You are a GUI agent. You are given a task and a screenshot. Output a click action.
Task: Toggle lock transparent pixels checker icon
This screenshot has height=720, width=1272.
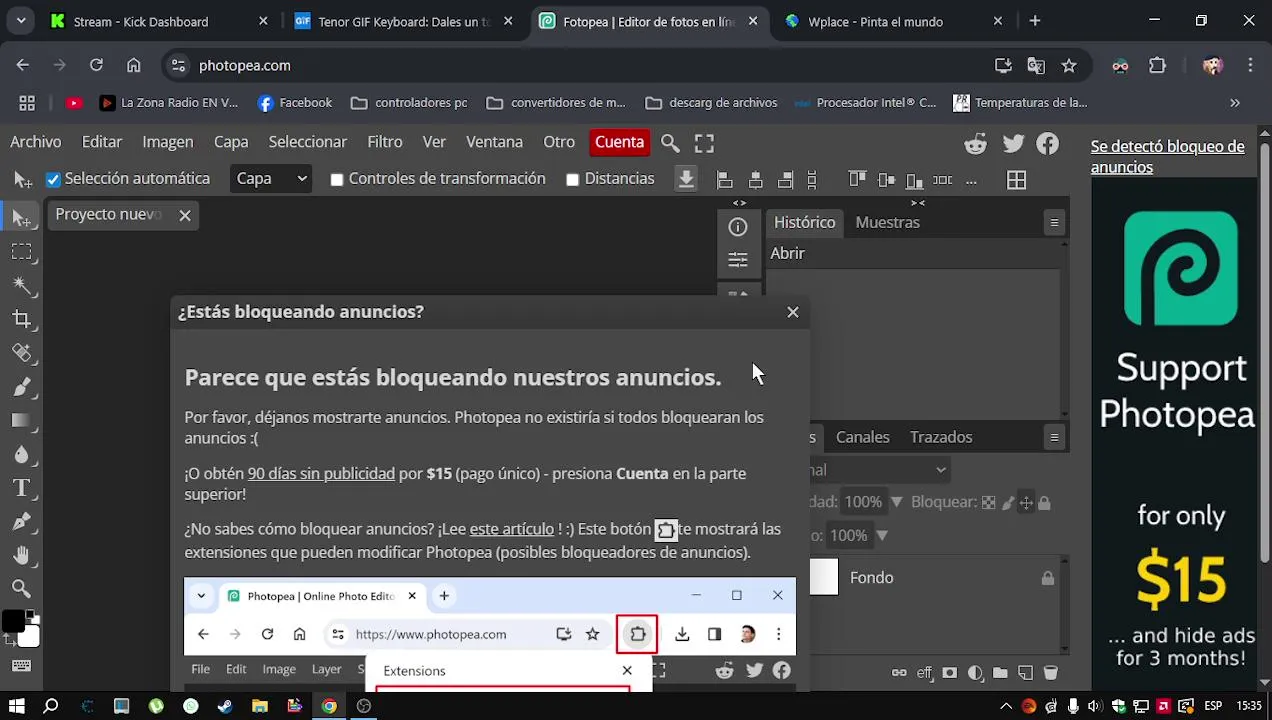click(x=988, y=503)
